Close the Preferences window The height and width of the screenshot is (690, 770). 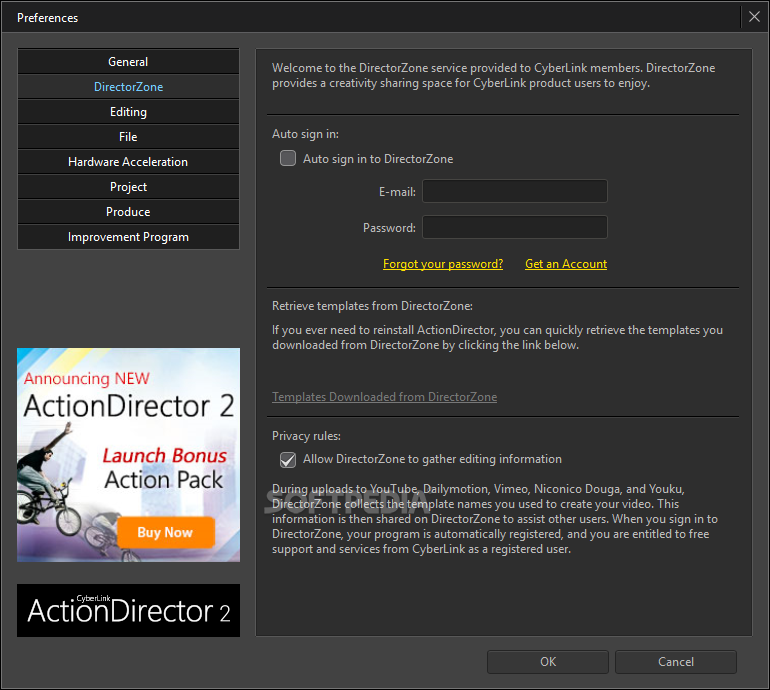(754, 17)
